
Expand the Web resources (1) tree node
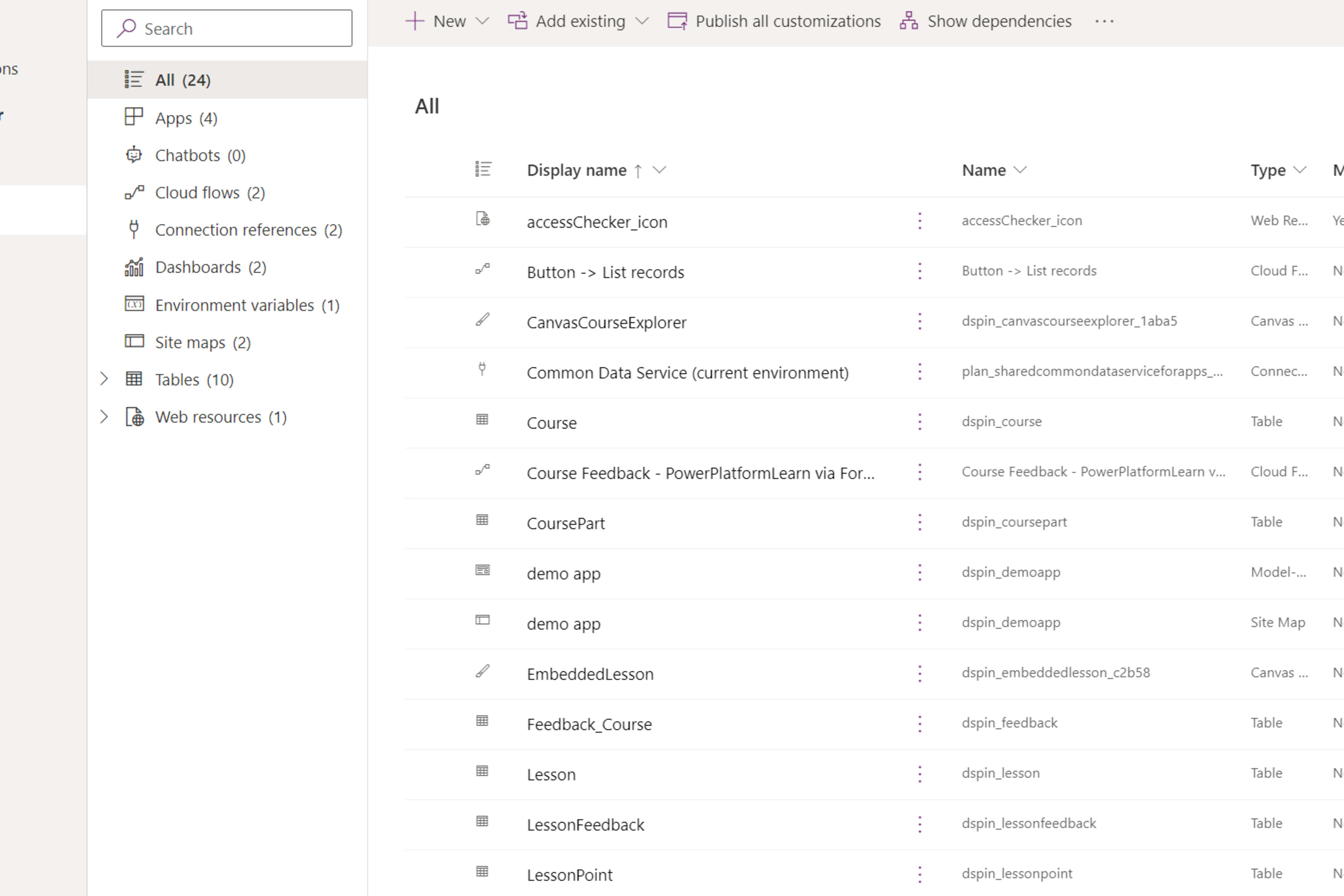coord(104,416)
